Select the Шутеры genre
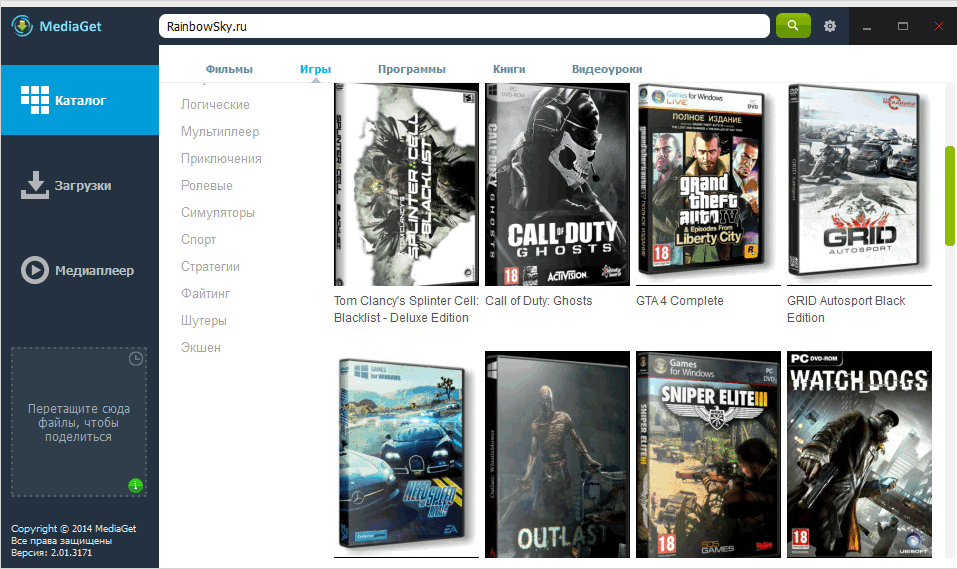Image resolution: width=958 pixels, height=569 pixels. tap(203, 320)
